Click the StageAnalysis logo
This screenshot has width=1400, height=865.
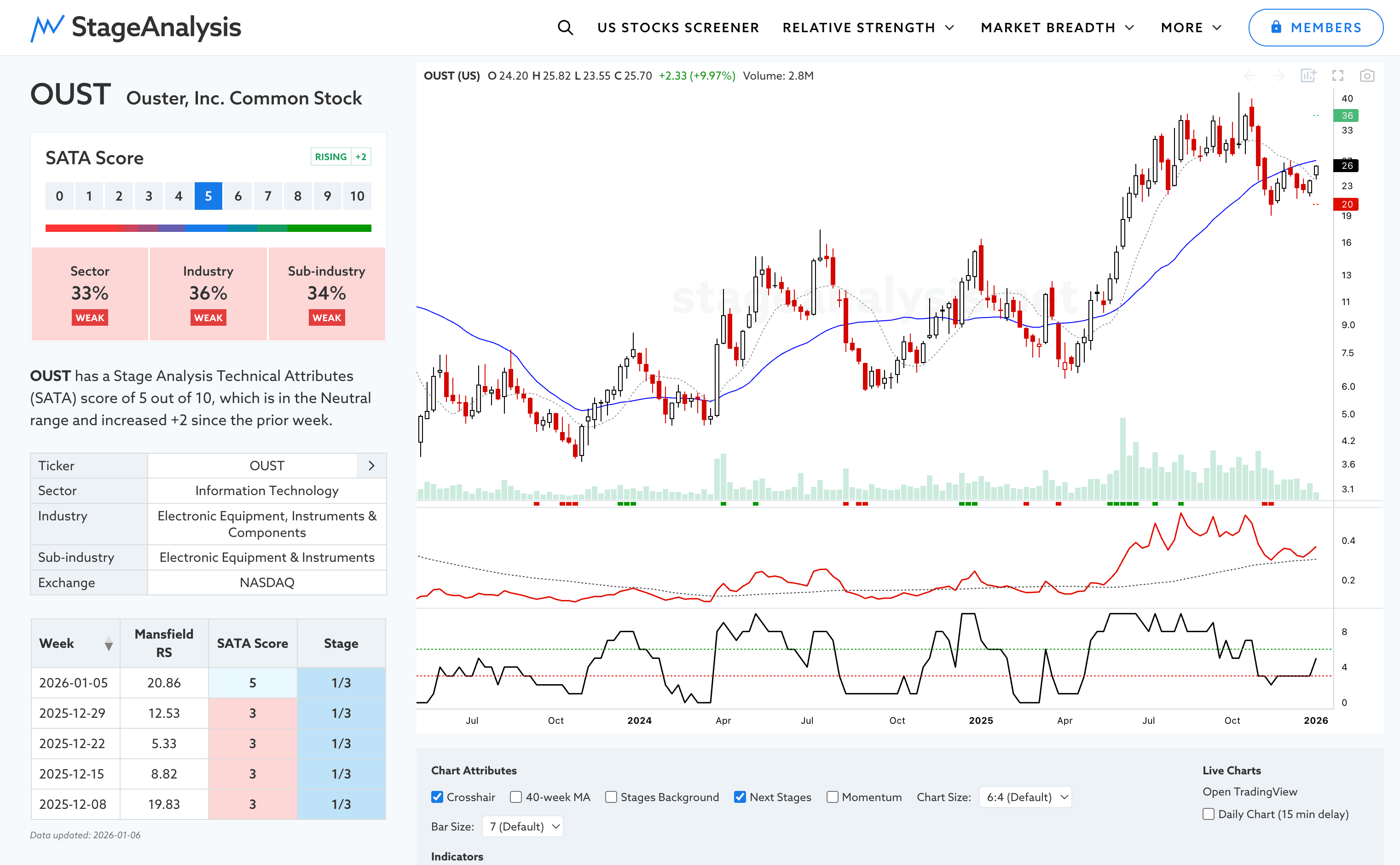pos(136,28)
